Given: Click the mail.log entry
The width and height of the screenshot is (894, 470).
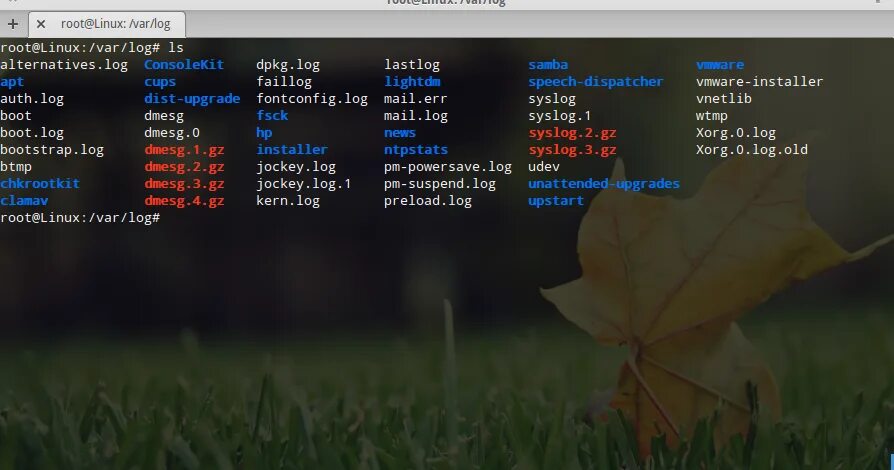Looking at the screenshot, I should (x=416, y=116).
